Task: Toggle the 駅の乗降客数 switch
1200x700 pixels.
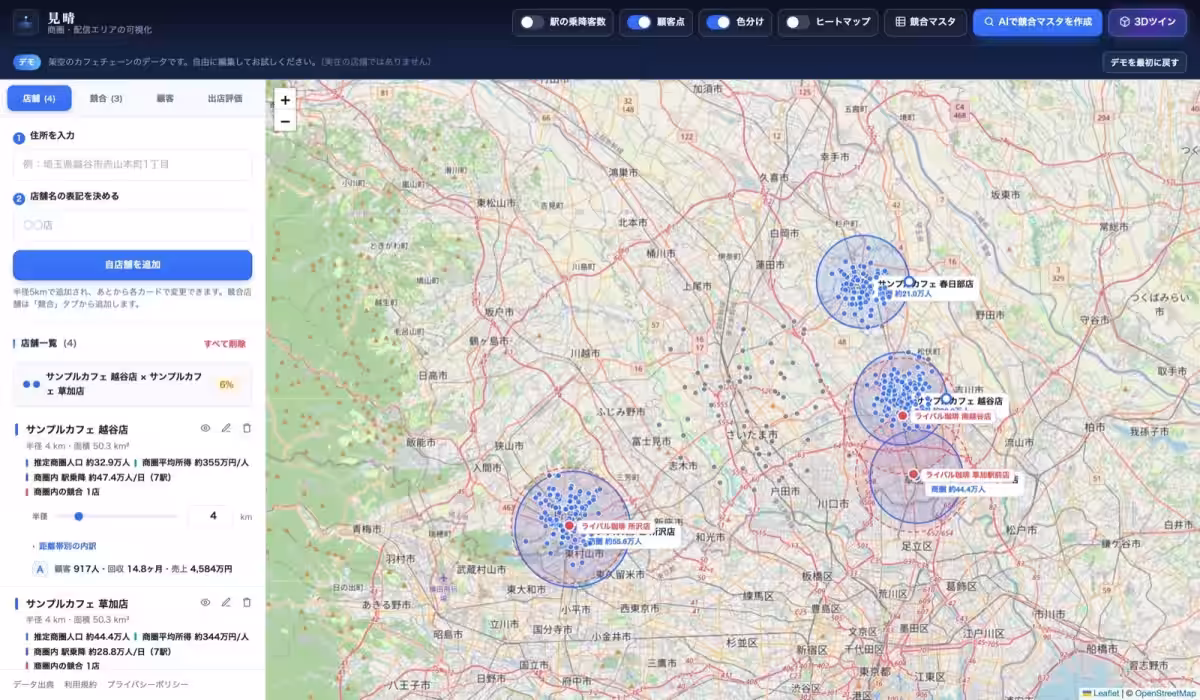Action: [x=532, y=22]
